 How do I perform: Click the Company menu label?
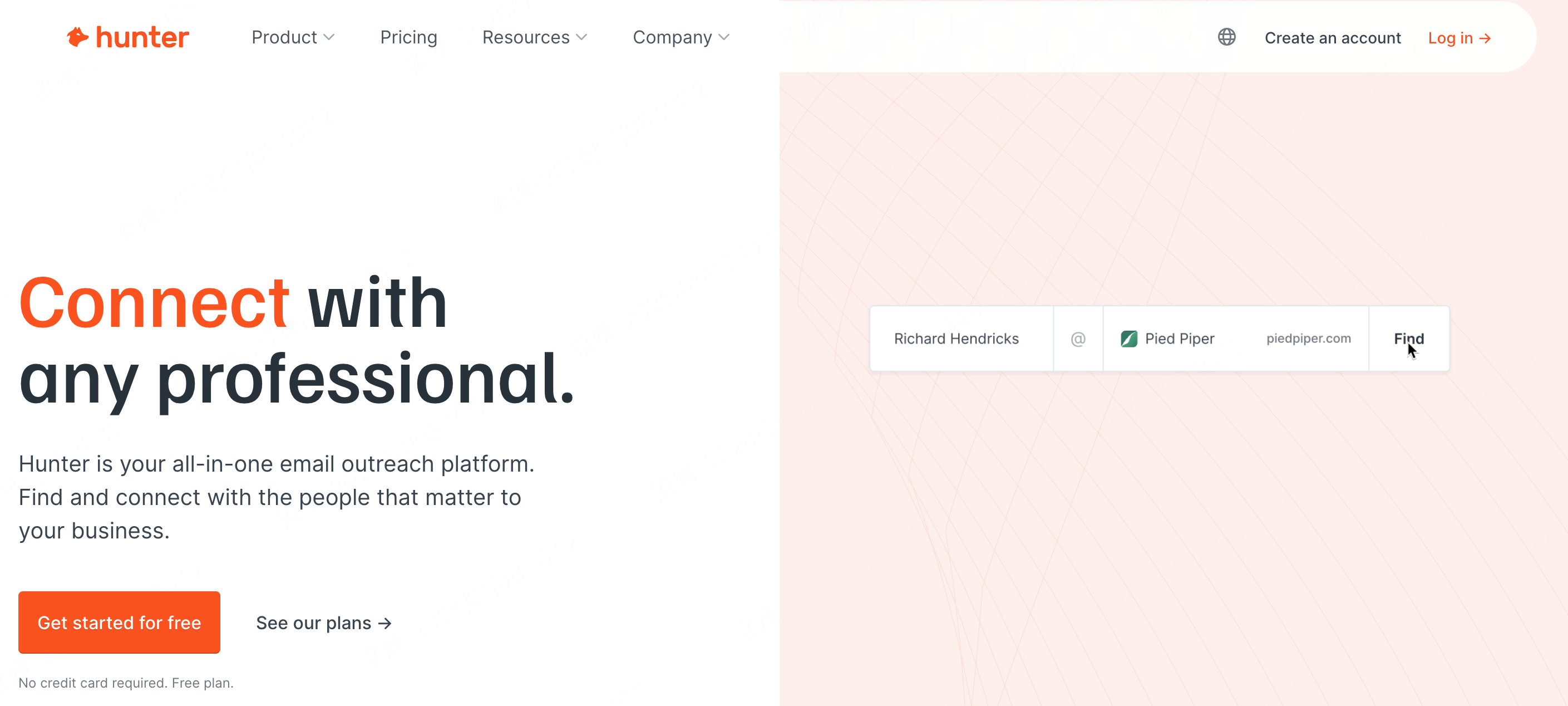point(672,37)
